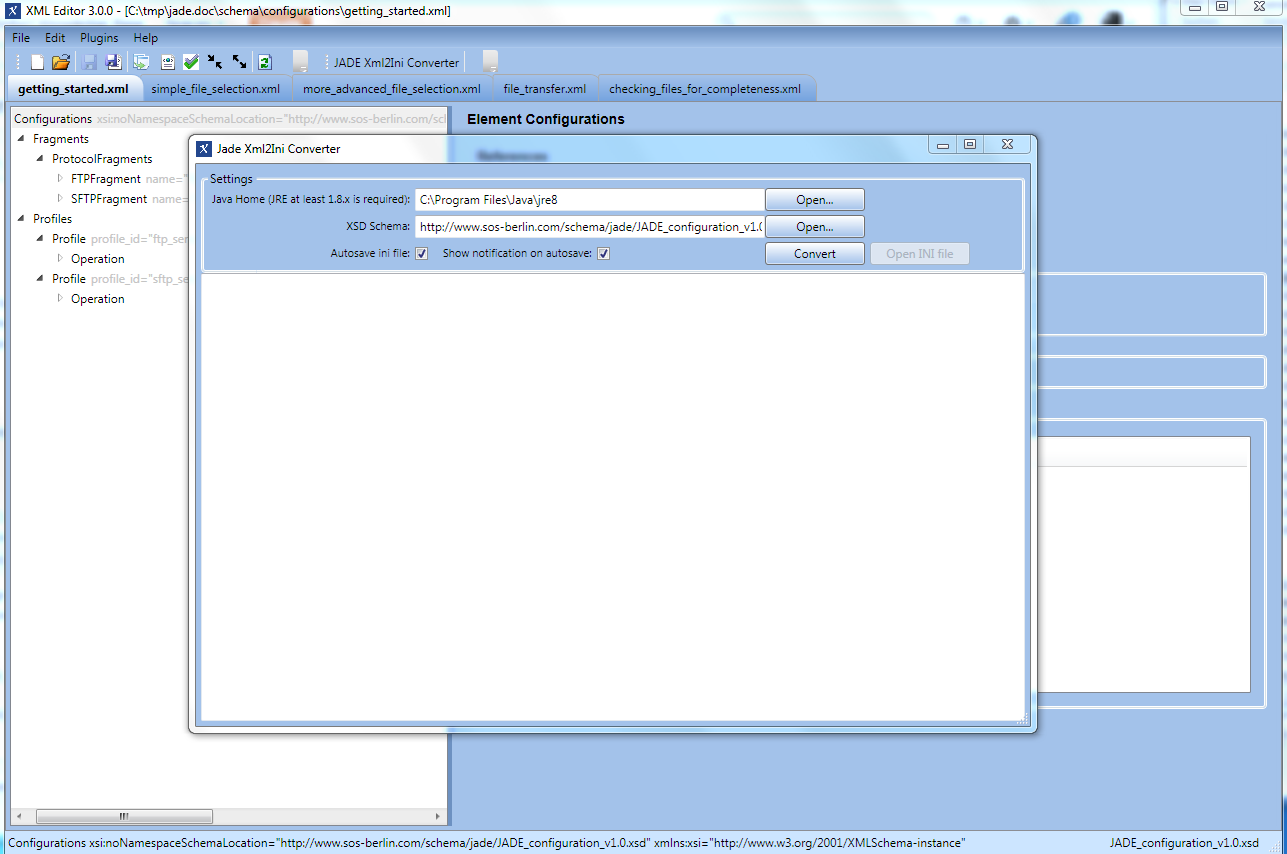Click the XSD Schema URL field
Screen dimensions: 1287x854
590,227
